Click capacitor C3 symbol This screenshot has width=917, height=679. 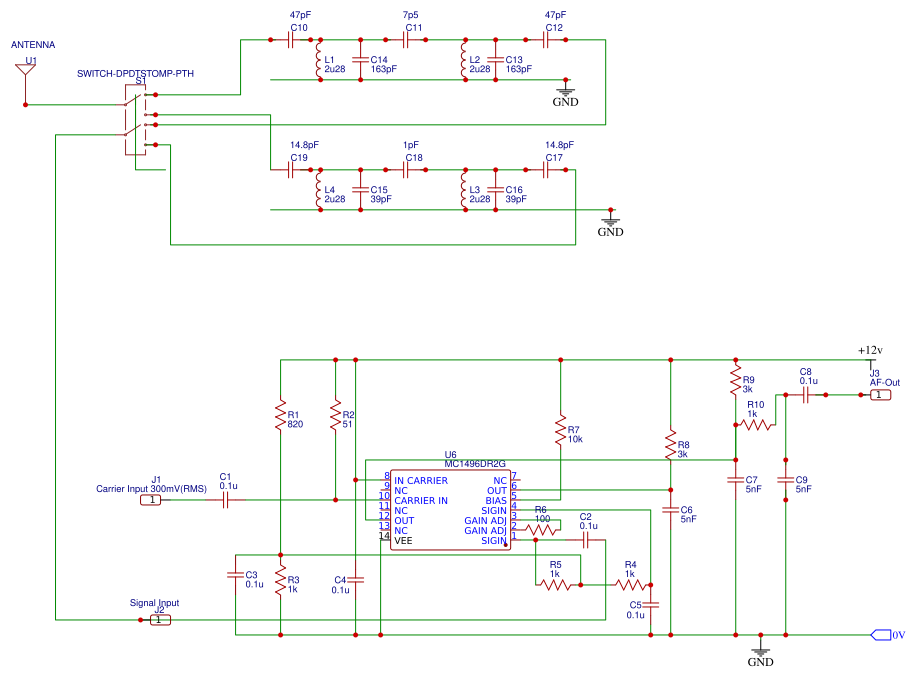pos(236,575)
